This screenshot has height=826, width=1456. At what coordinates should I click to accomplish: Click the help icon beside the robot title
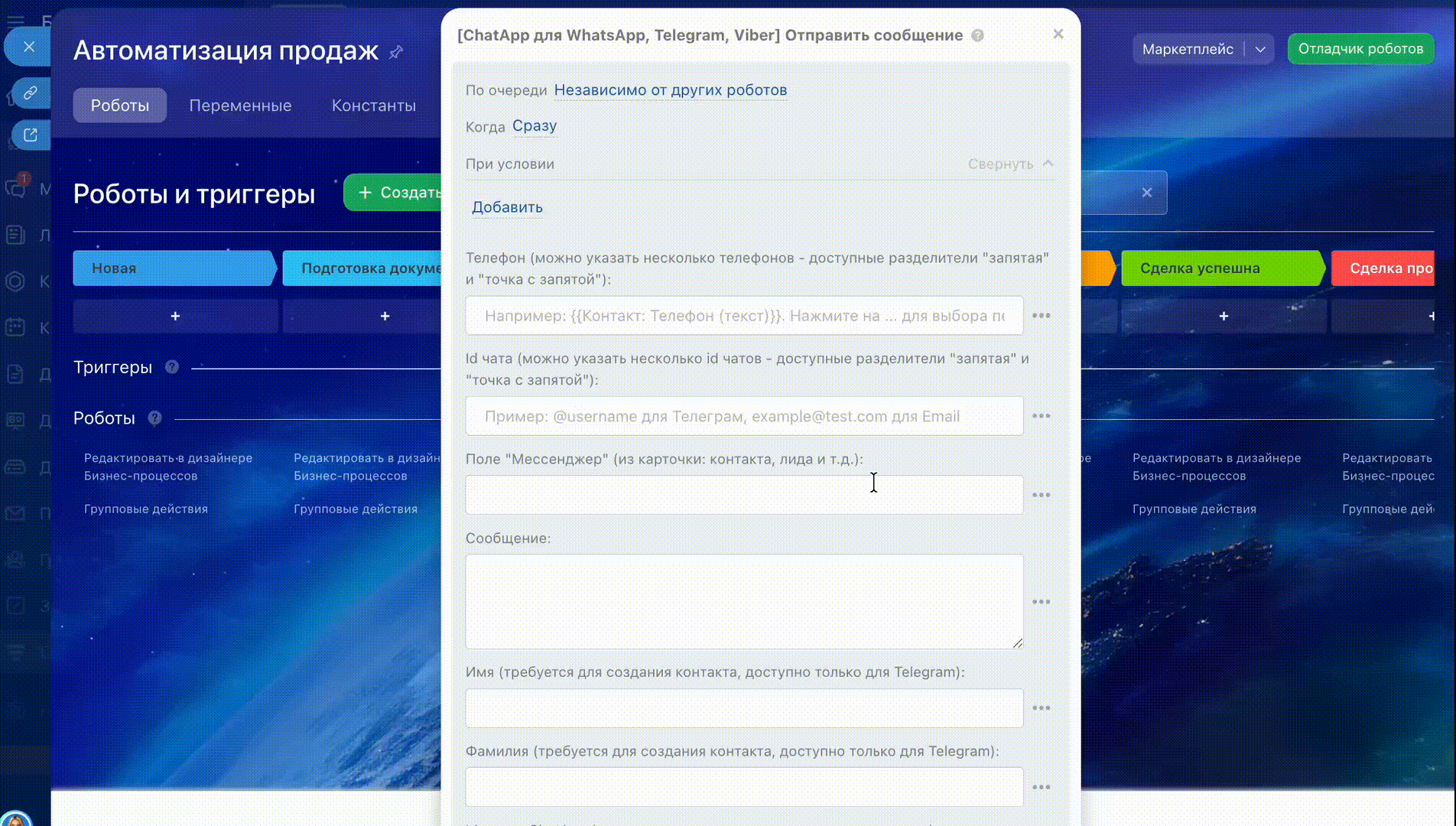(977, 36)
